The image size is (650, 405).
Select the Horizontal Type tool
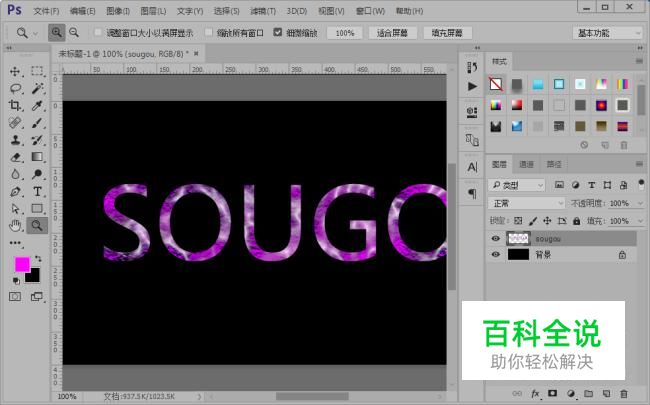(37, 192)
